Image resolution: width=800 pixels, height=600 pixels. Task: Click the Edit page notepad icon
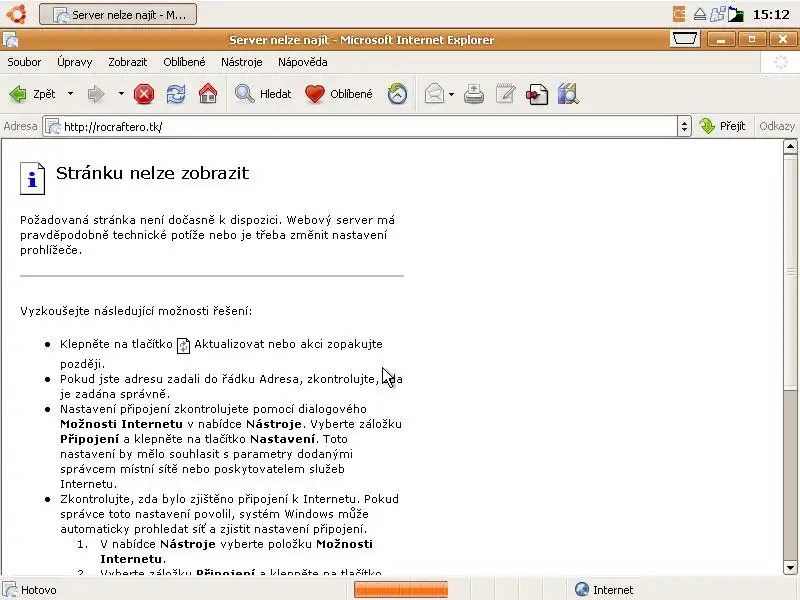pyautogui.click(x=506, y=94)
